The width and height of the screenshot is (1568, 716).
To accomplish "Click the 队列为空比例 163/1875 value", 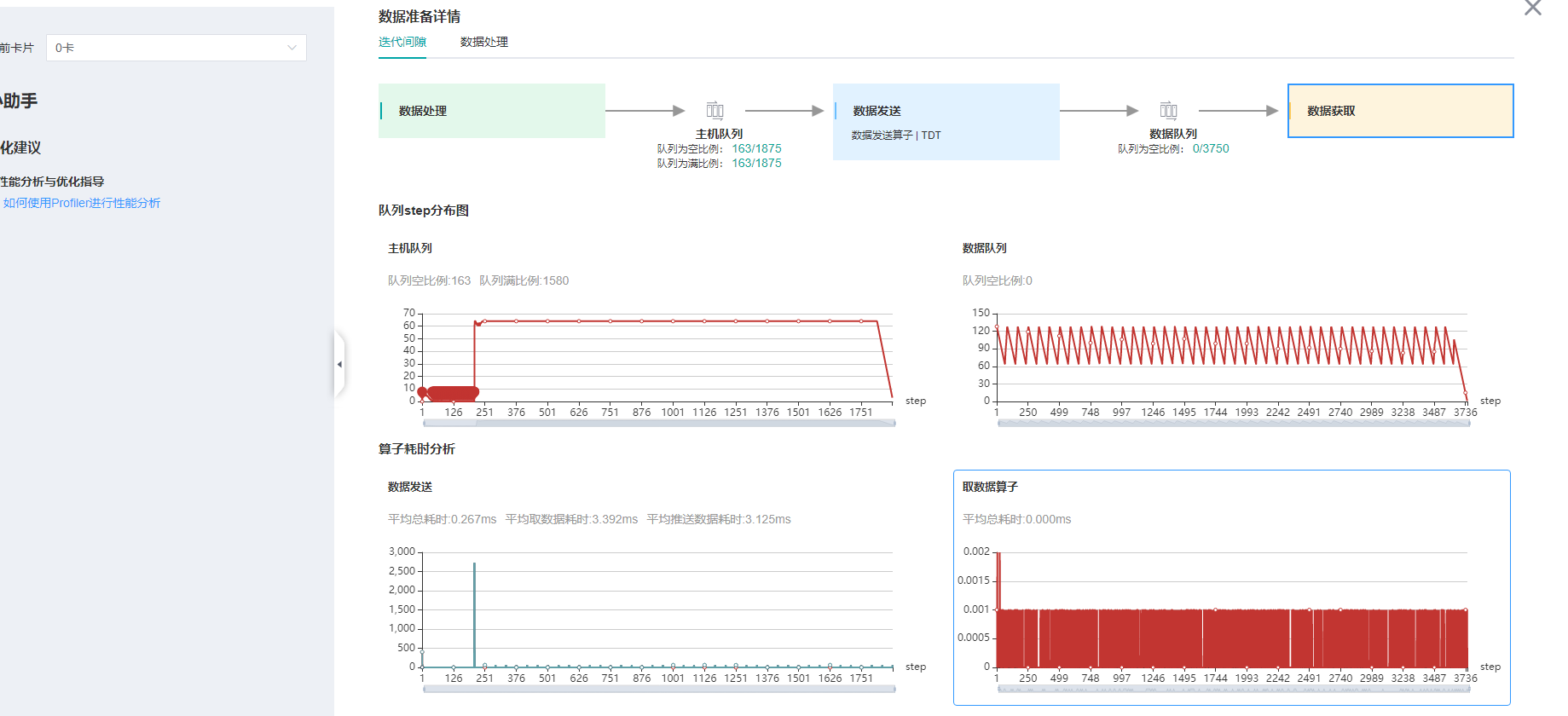I will click(x=756, y=148).
